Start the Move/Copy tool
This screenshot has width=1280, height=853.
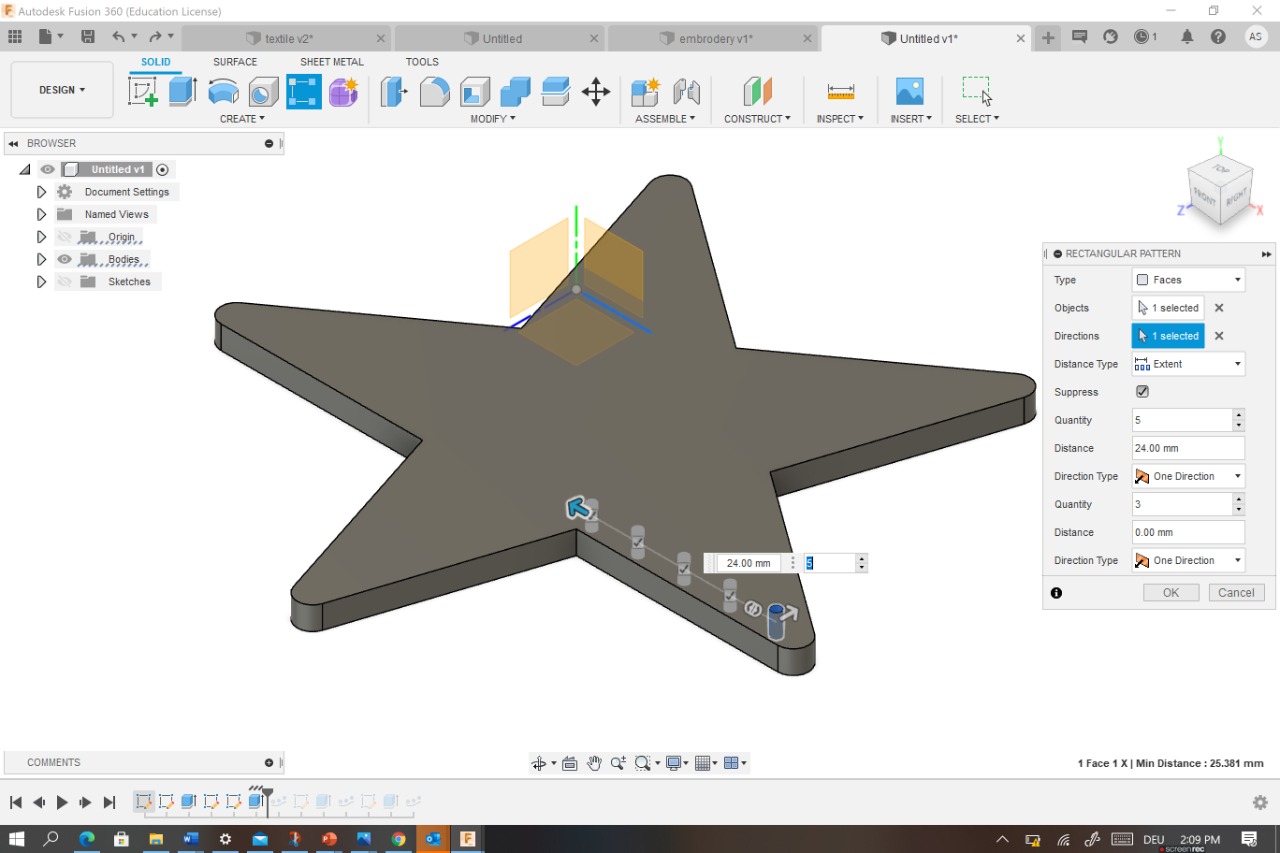click(x=596, y=92)
